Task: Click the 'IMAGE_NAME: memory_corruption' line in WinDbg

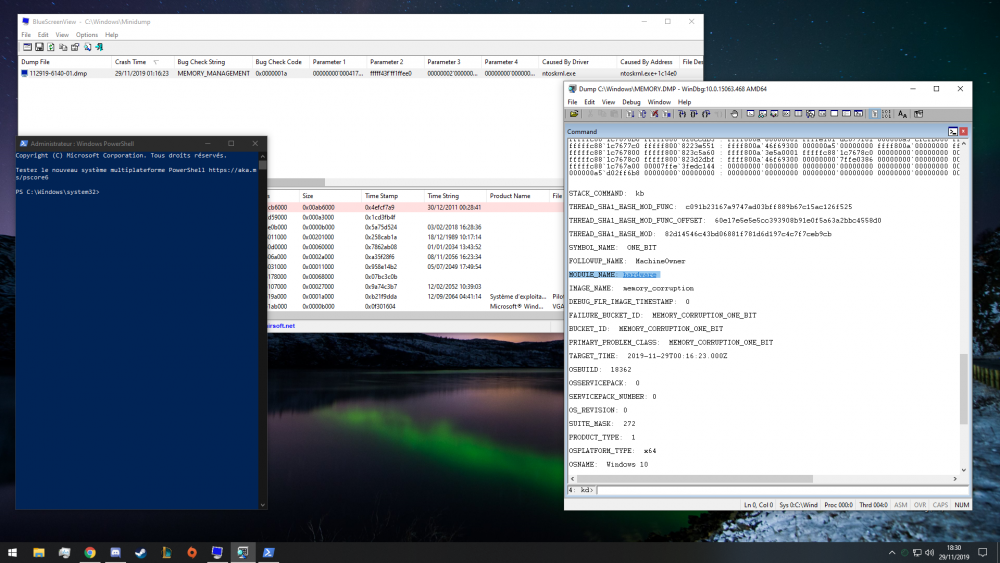Action: coord(631,288)
